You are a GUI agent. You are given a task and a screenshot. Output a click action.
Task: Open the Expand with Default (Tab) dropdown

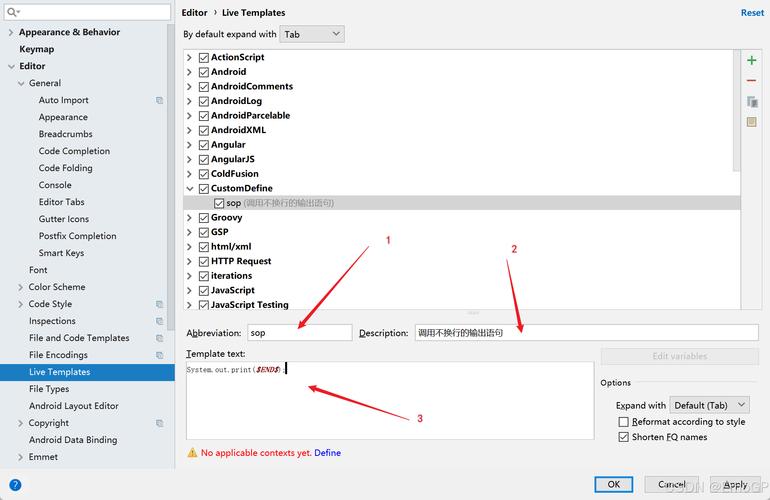tap(709, 405)
